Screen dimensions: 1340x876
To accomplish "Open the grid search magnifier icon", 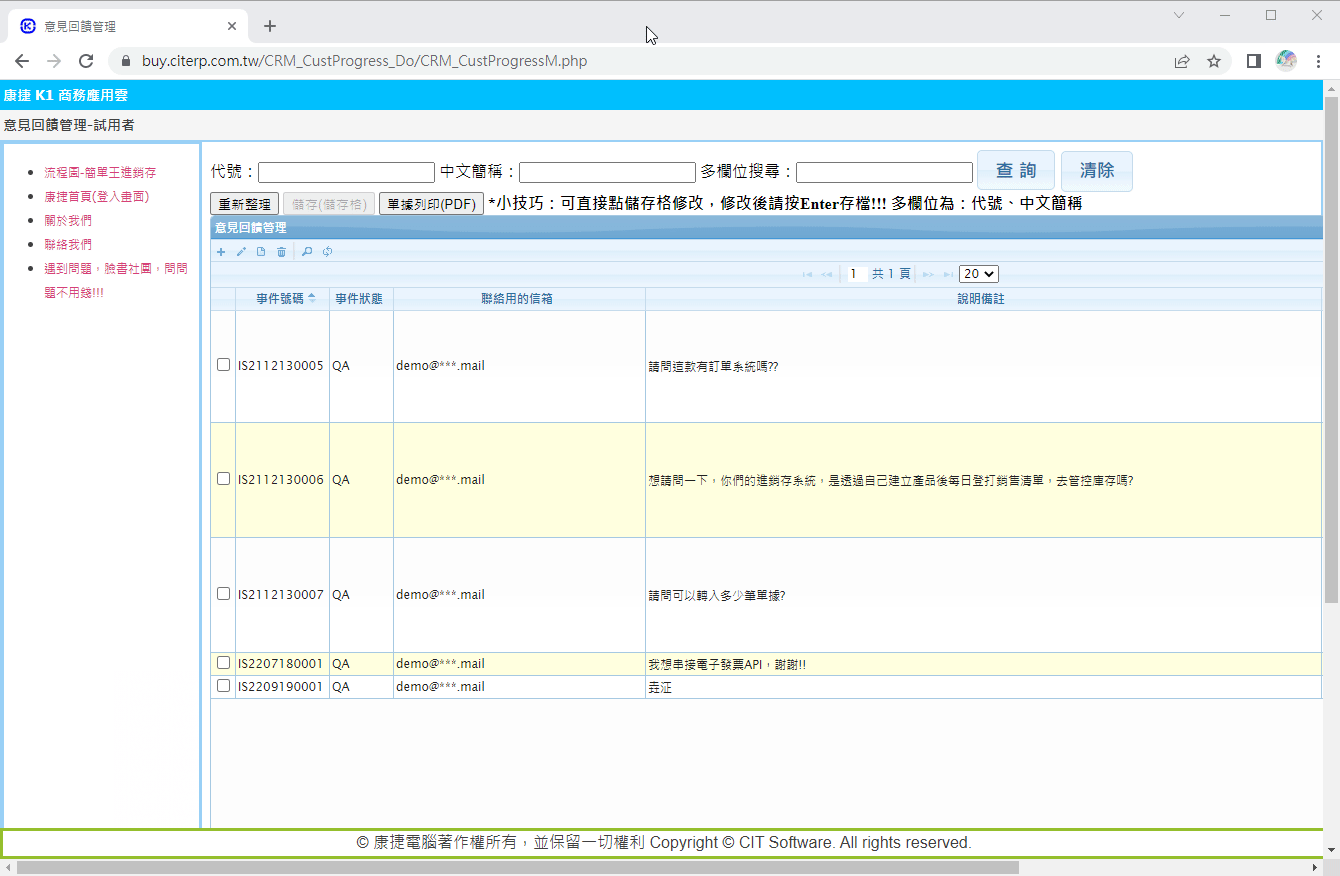I will (307, 252).
